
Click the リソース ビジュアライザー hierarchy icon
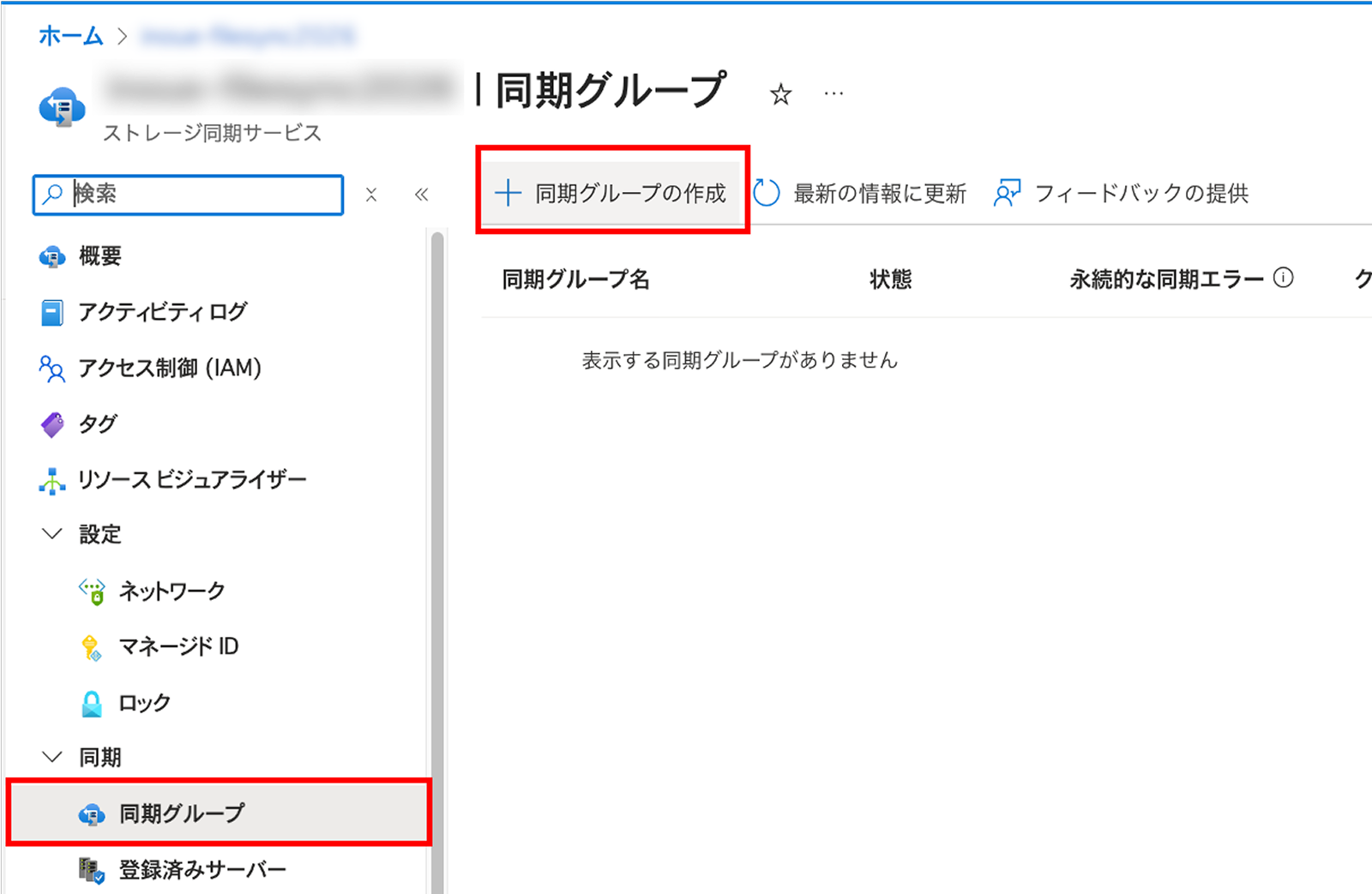point(52,481)
